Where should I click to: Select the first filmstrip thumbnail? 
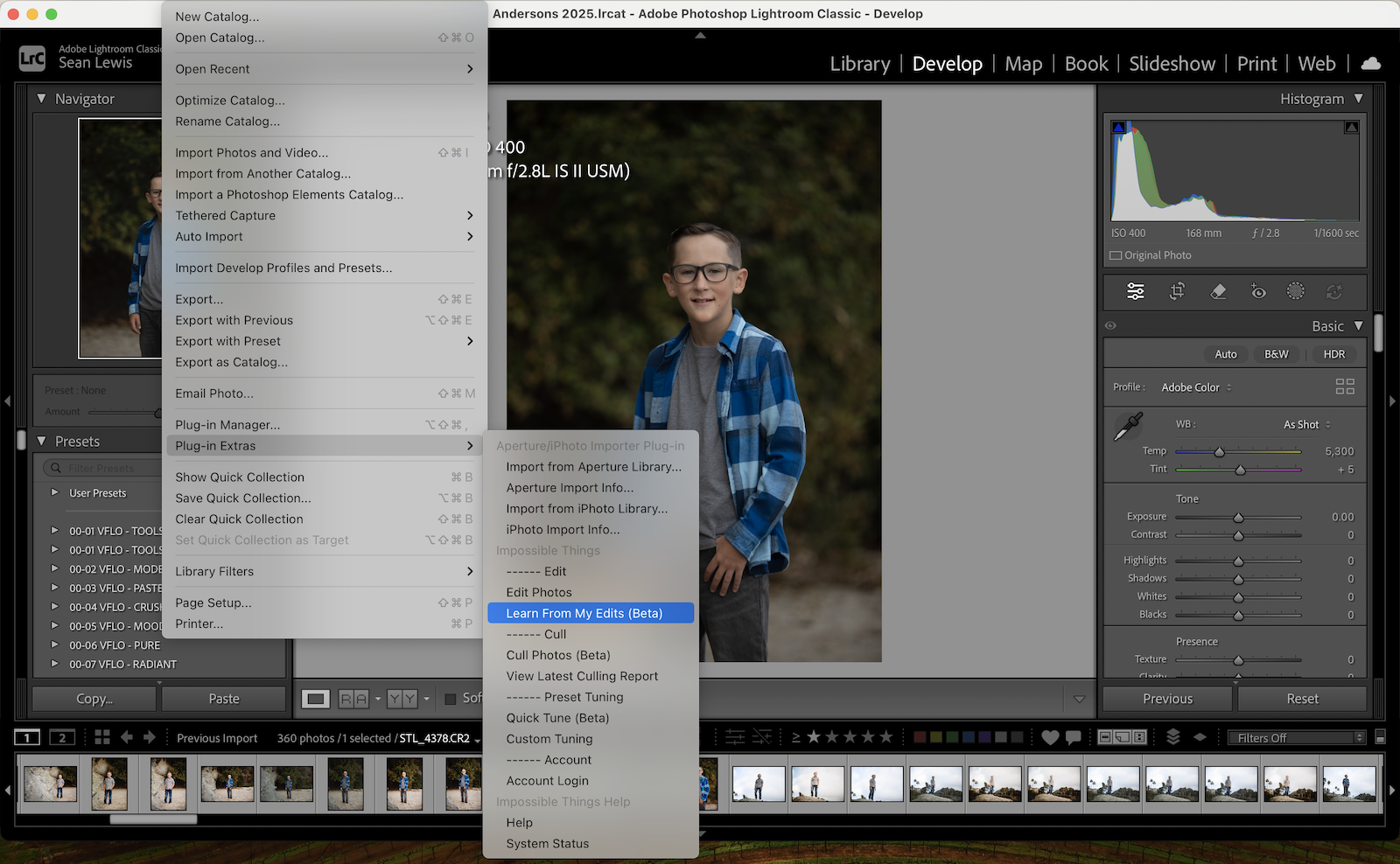(50, 784)
